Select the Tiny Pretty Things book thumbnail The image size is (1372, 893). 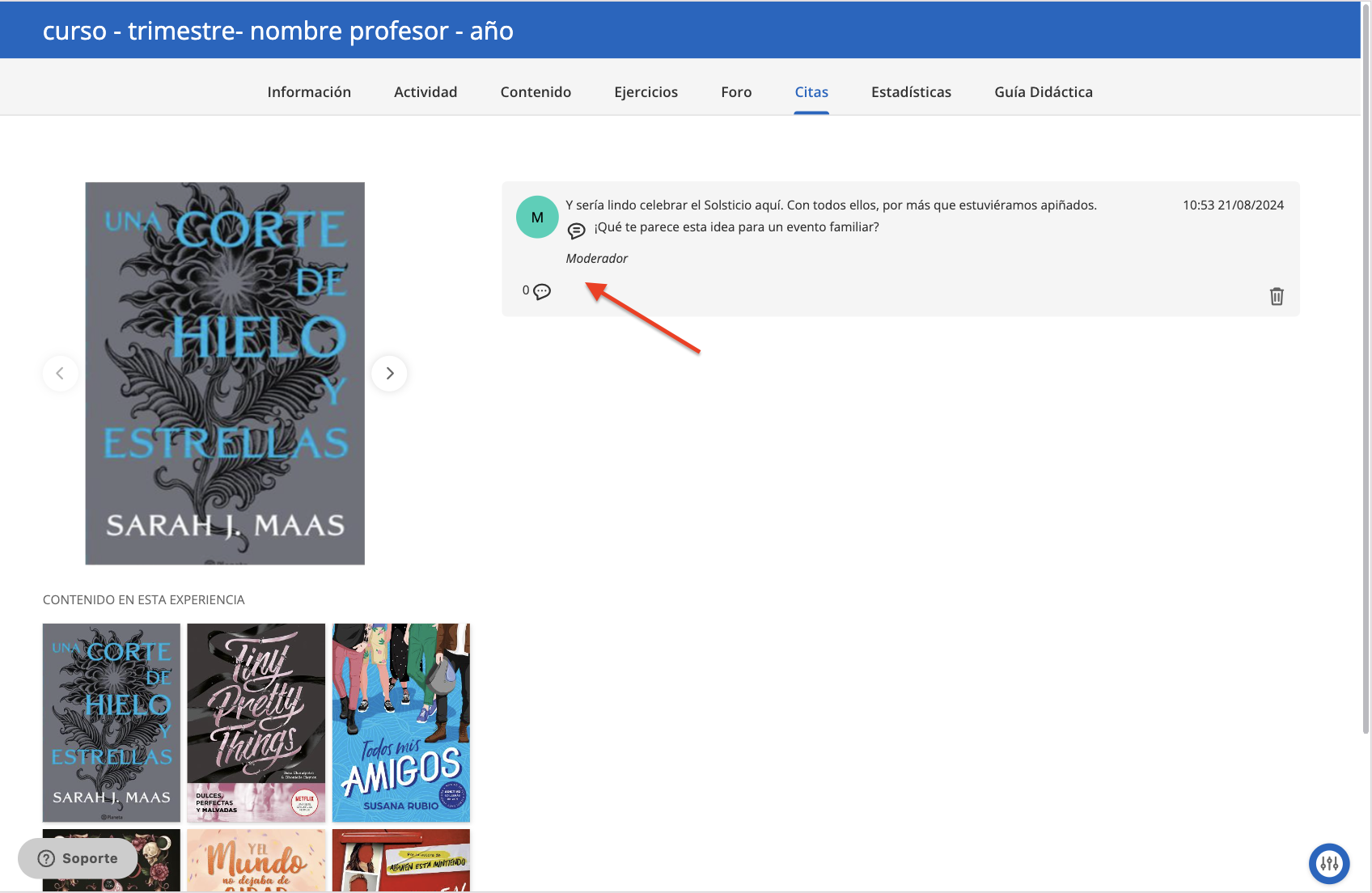pyautogui.click(x=256, y=722)
